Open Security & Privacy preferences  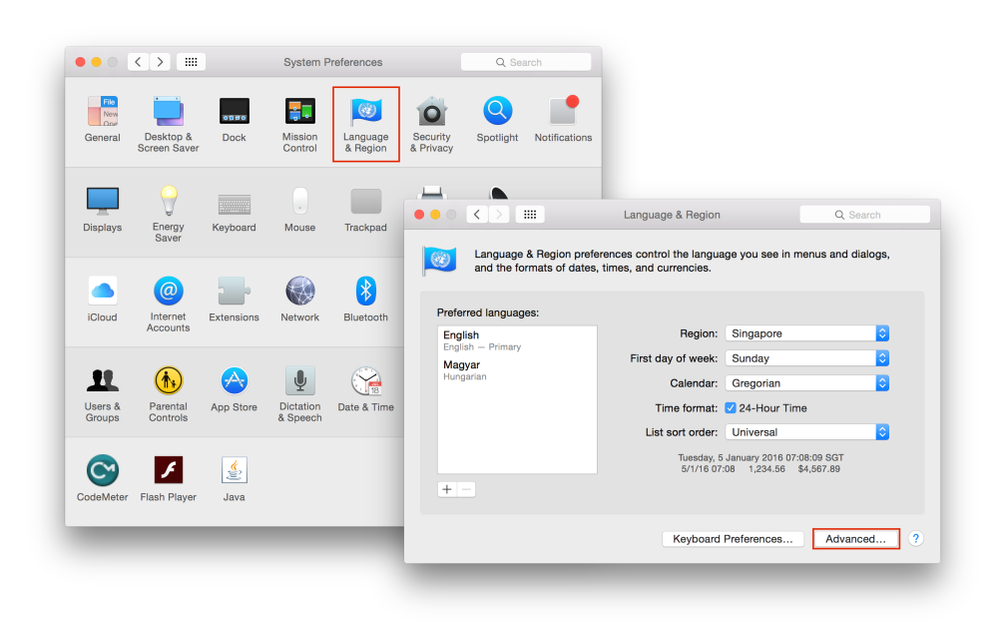click(432, 124)
